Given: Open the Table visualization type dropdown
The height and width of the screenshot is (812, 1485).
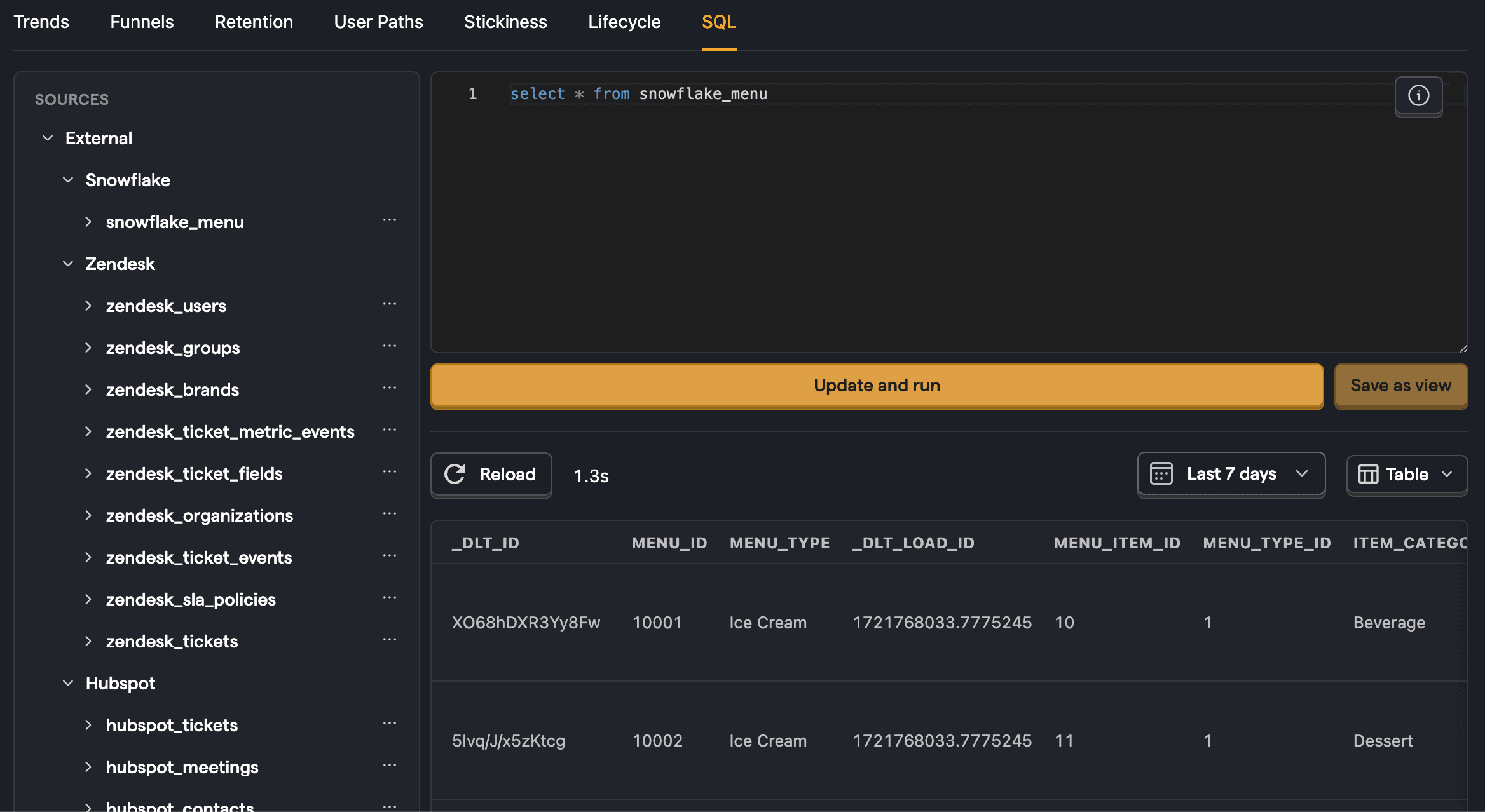Looking at the screenshot, I should (1407, 474).
